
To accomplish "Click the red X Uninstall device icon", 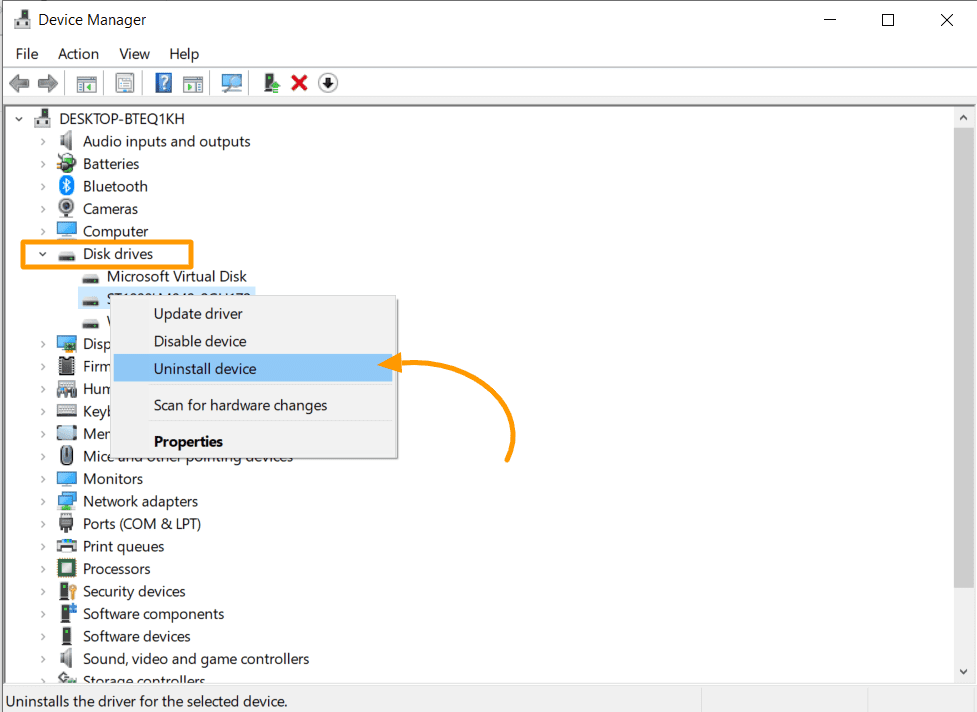I will pos(299,82).
